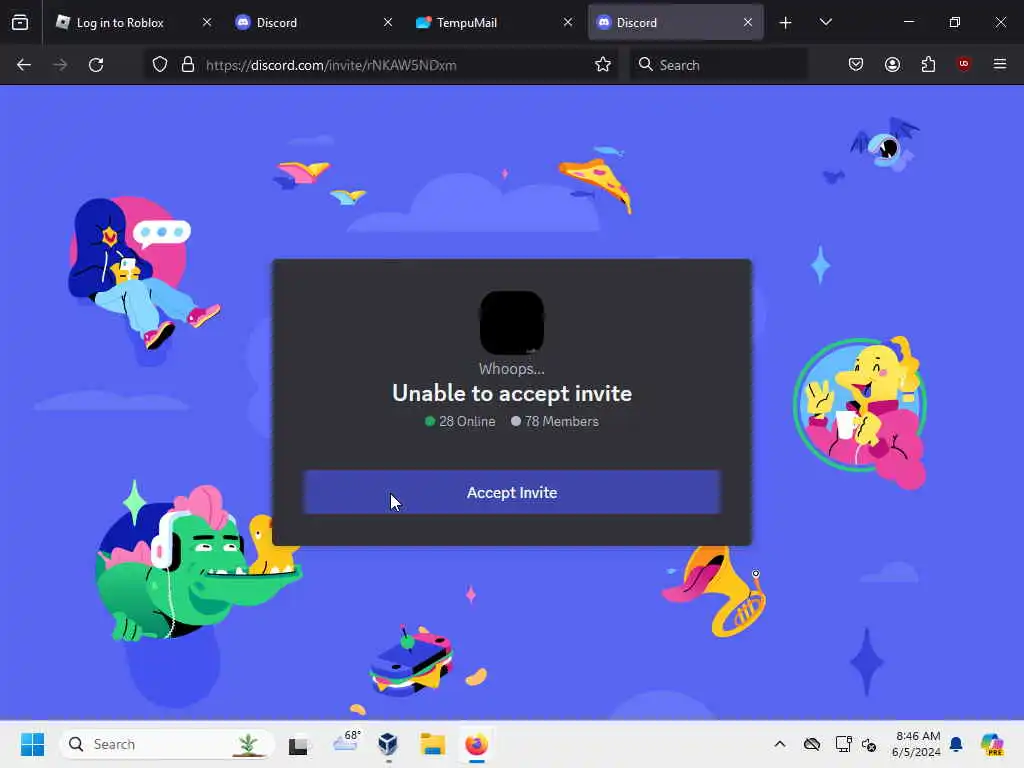Open VirtualBox from the taskbar
This screenshot has width=1024, height=768.
tap(388, 744)
